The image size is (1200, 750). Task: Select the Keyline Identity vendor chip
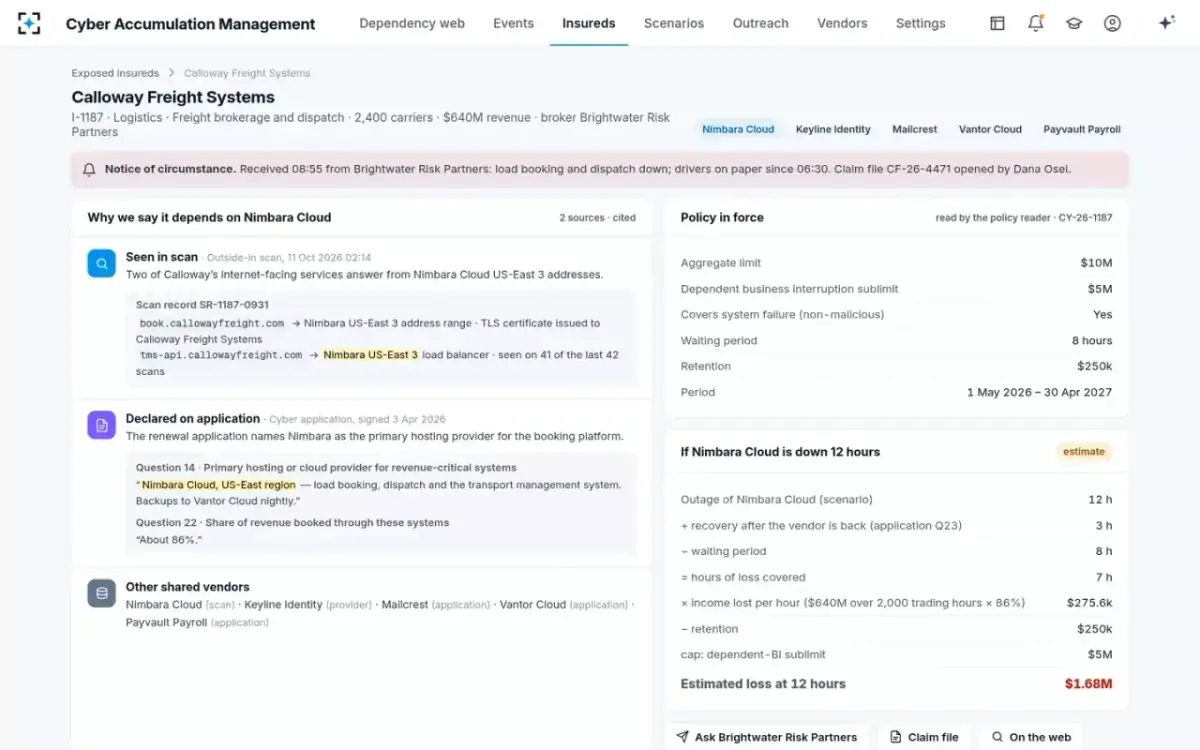(x=833, y=129)
